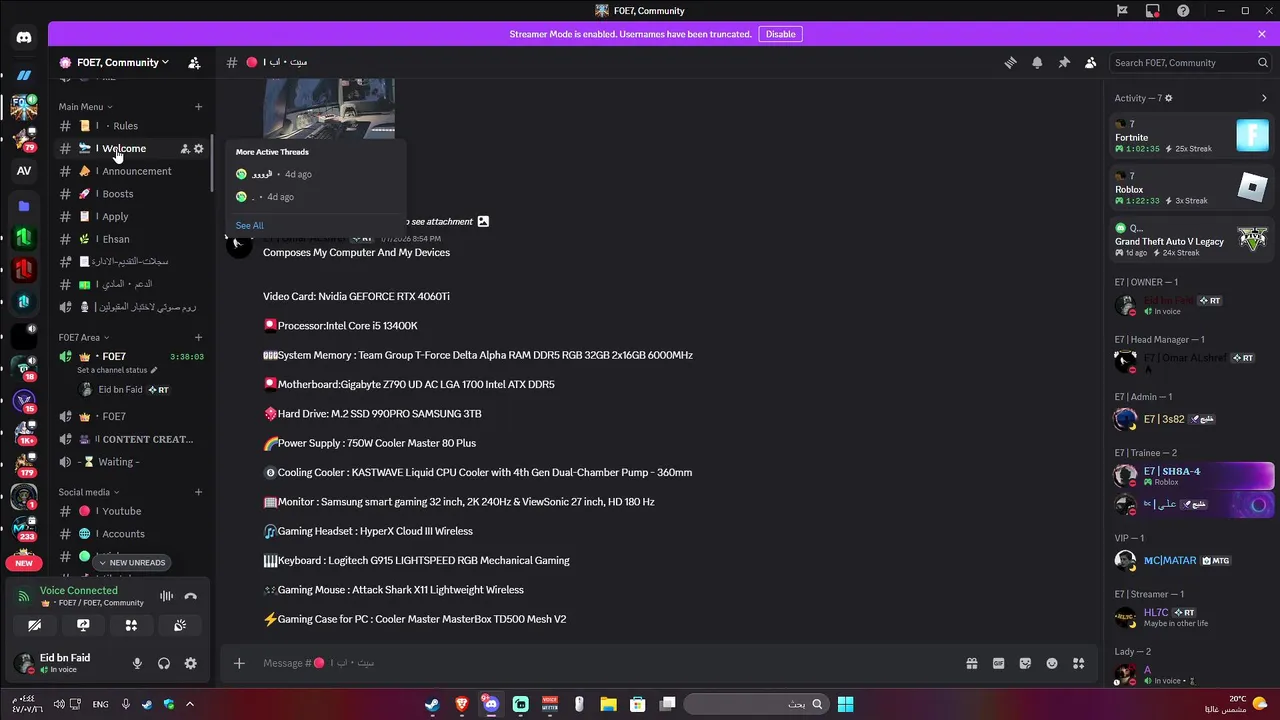Toggle camera on in voice panel
The image size is (1280, 720).
[x=34, y=625]
